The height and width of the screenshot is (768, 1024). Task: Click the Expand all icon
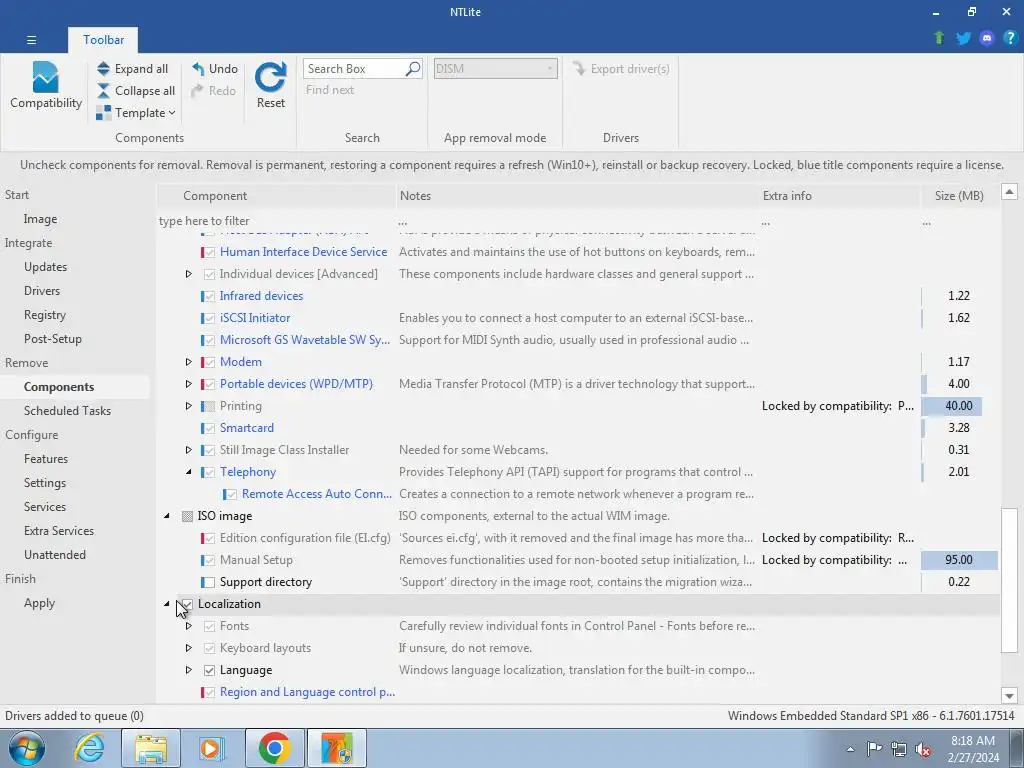tap(103, 69)
